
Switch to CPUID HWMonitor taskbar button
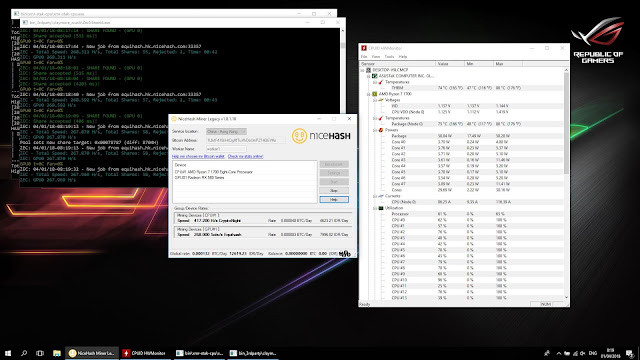click(x=145, y=353)
